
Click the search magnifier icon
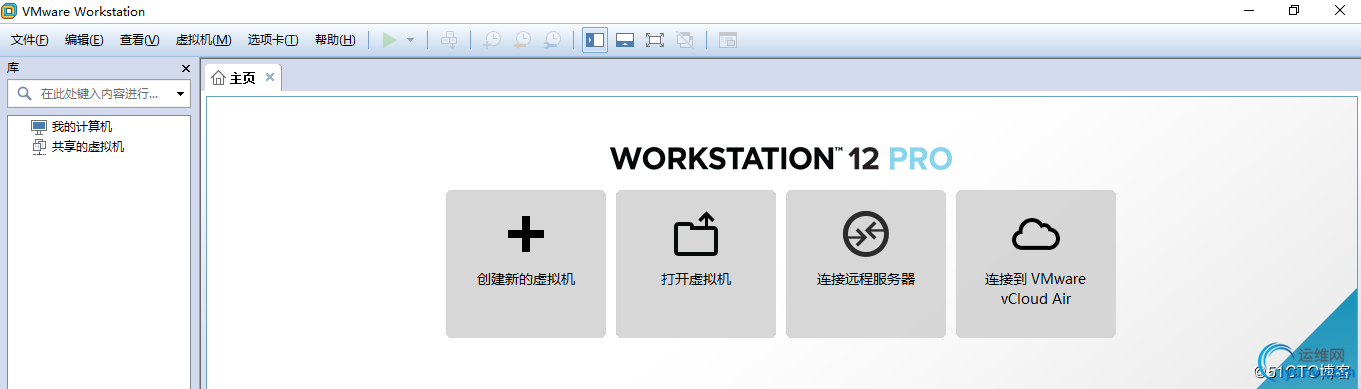pos(24,94)
